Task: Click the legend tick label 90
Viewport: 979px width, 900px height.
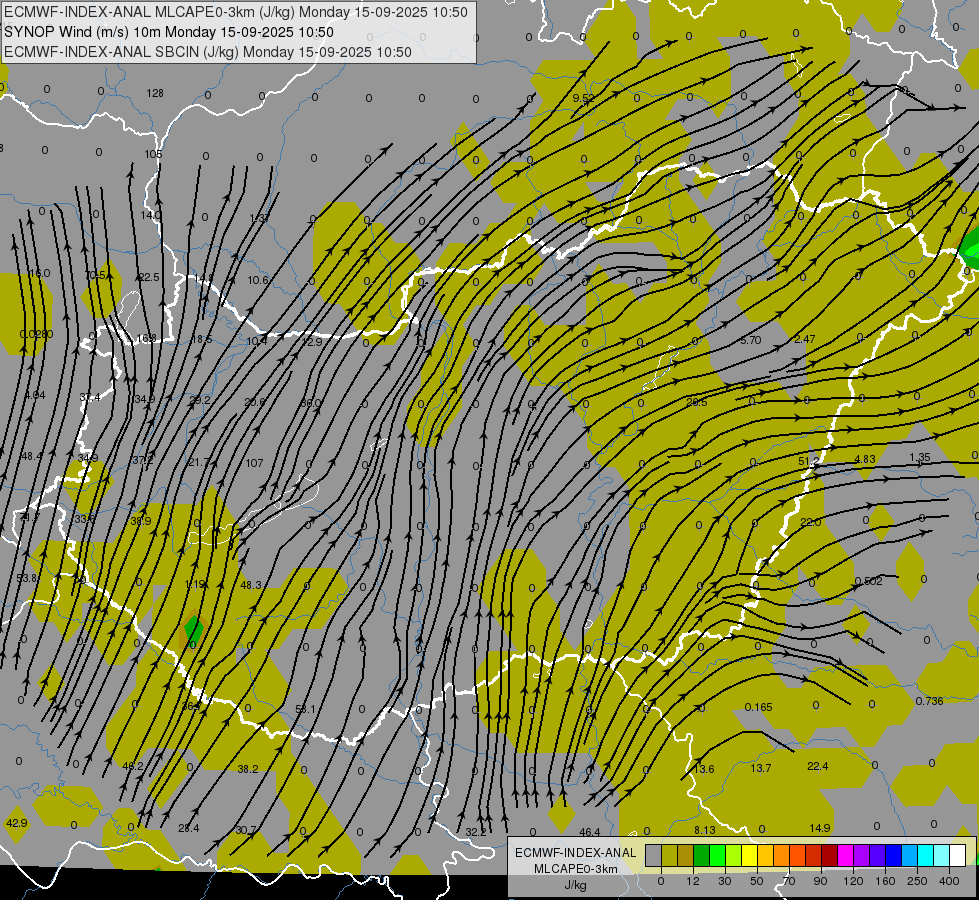Action: point(820,881)
